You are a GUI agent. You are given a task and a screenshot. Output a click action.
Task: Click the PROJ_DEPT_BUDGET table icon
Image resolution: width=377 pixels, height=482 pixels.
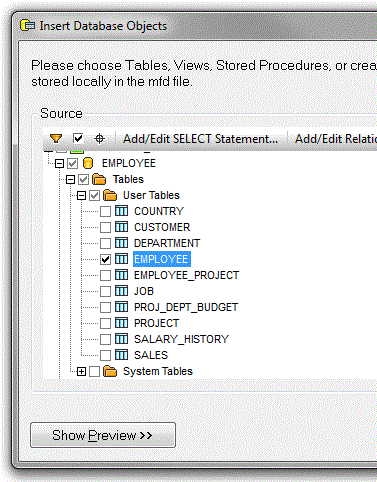tap(121, 307)
